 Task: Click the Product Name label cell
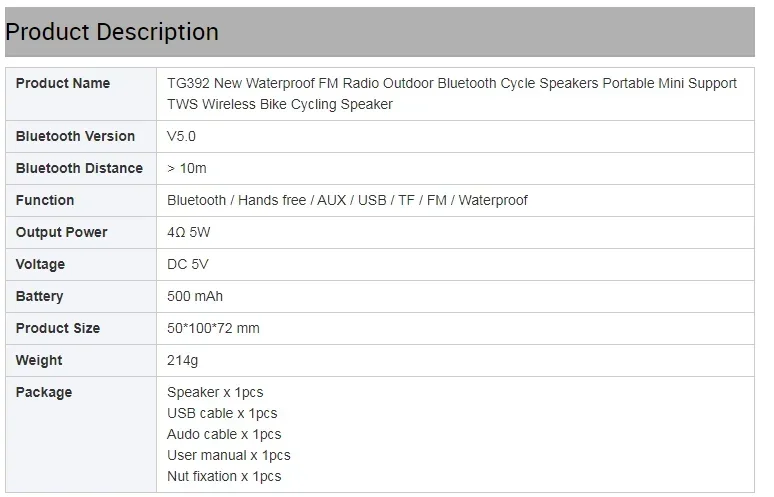point(63,83)
